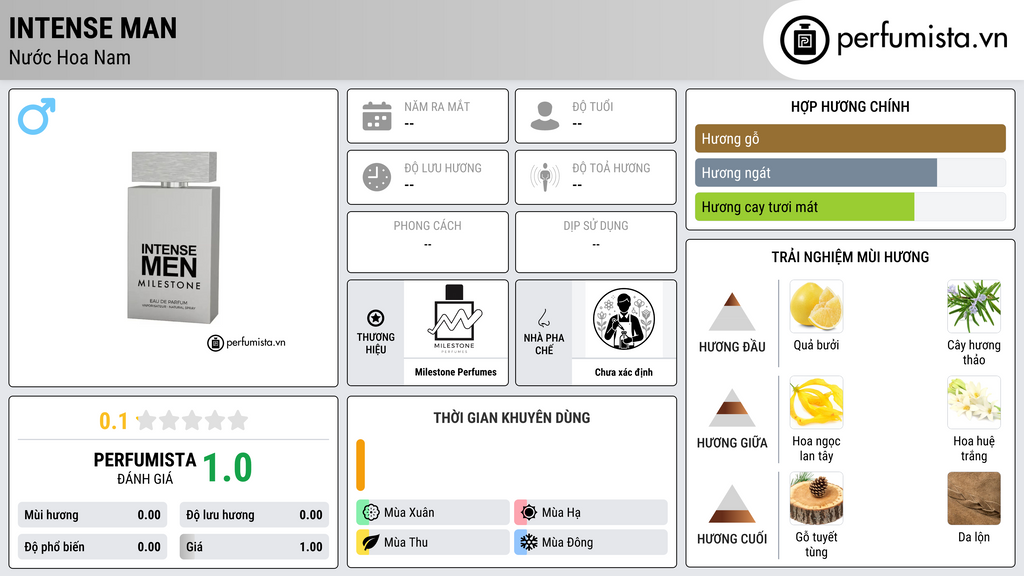Click the TRẢI NGHIỆM MÙI HƯƠNG heading

[x=850, y=257]
